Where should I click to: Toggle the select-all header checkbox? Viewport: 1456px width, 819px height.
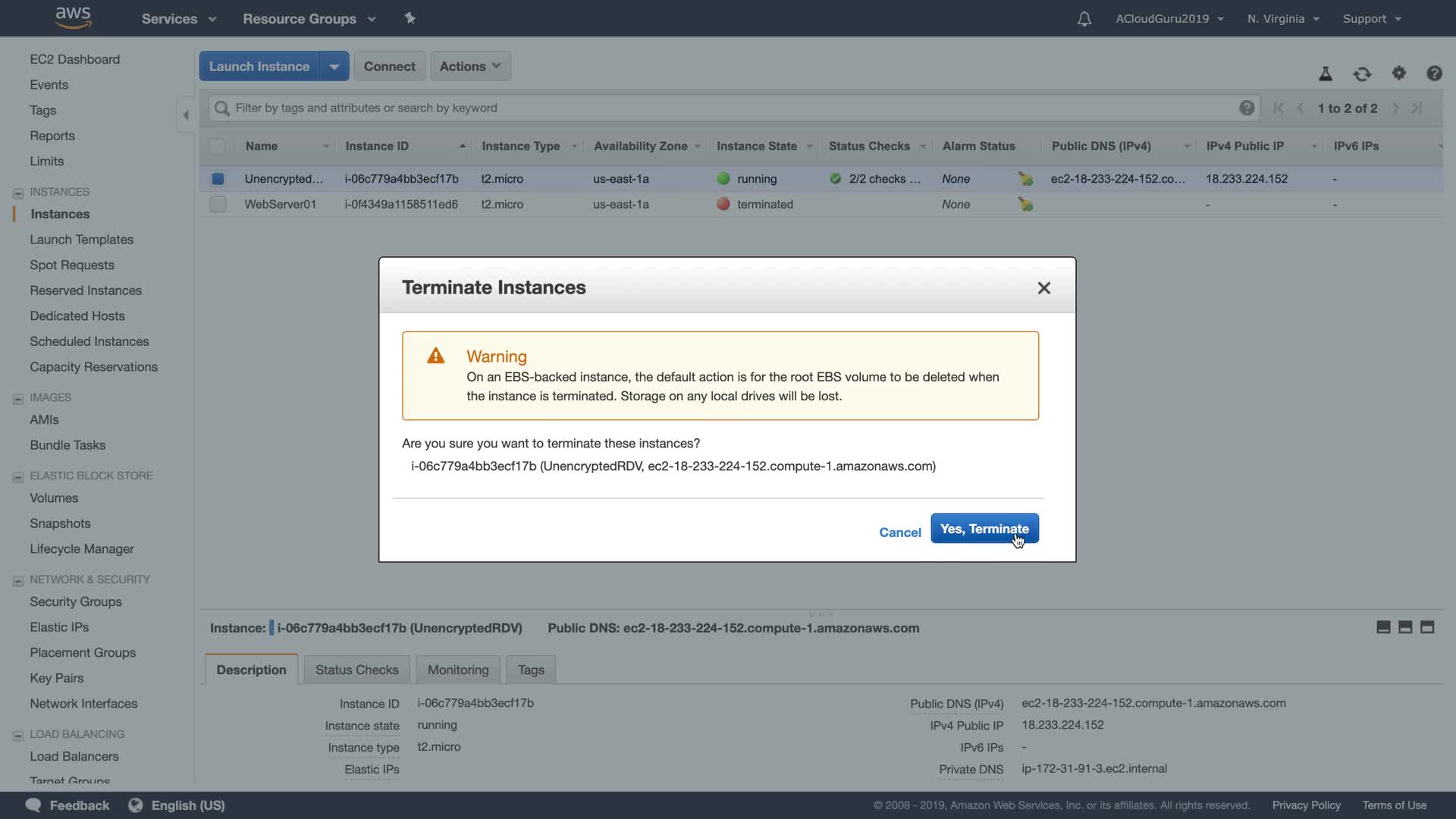[x=218, y=146]
